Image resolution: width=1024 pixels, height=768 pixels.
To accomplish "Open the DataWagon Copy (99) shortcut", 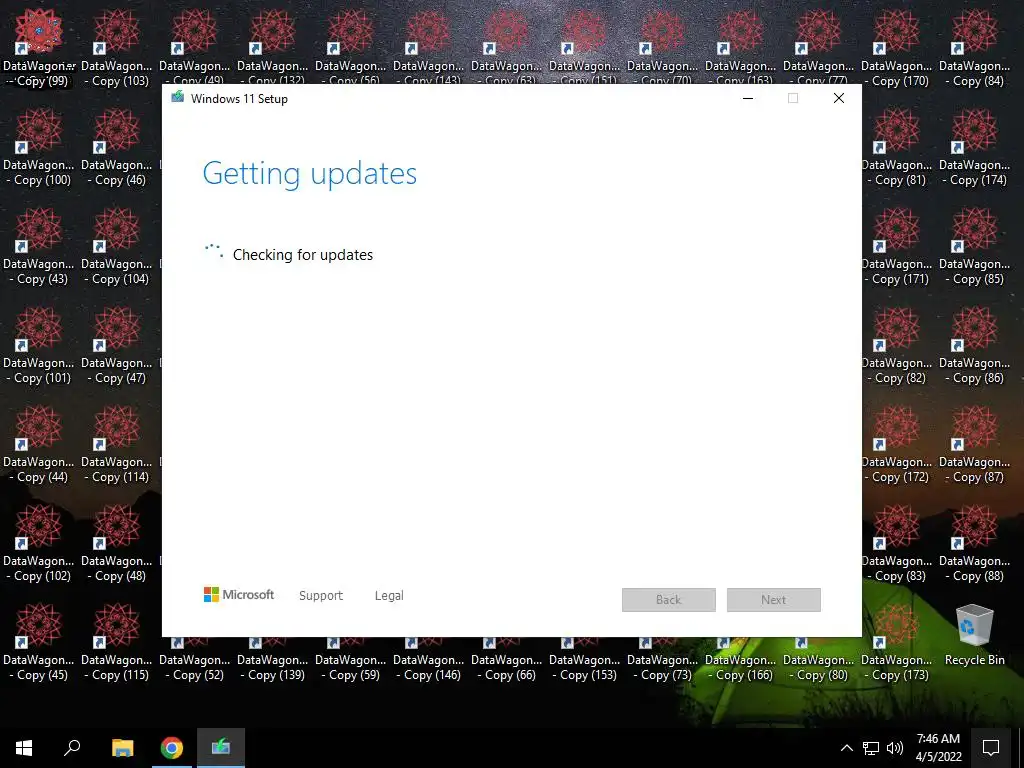I will point(39,48).
